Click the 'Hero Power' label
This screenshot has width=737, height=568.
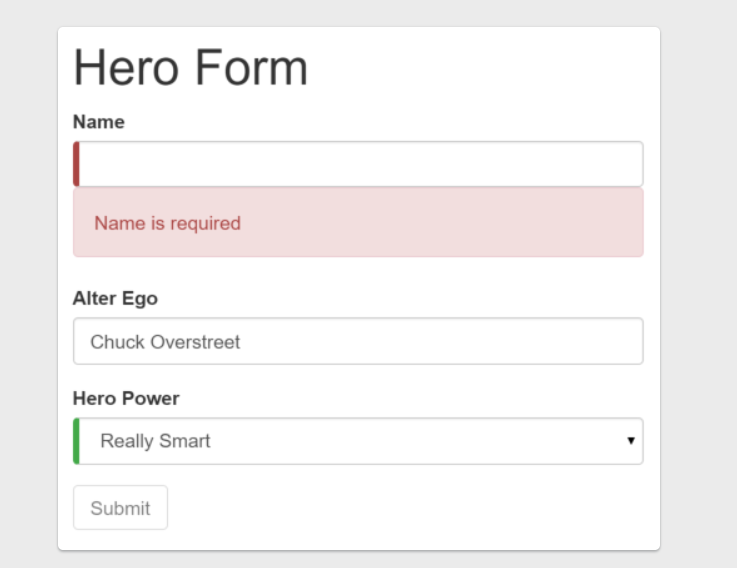click(126, 398)
